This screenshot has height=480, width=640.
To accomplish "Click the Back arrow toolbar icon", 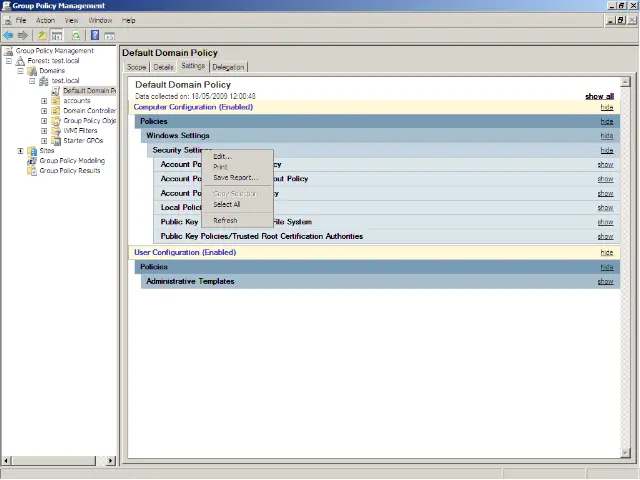I will click(x=9, y=35).
